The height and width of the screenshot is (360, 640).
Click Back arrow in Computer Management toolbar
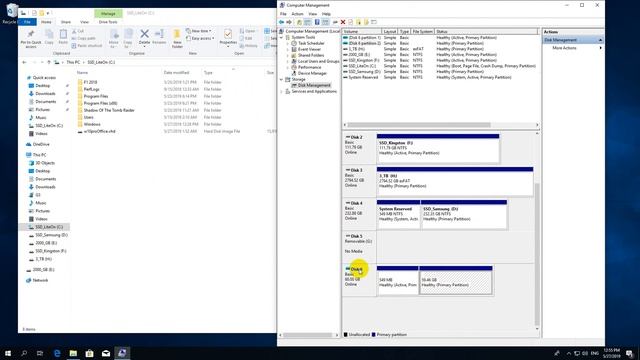click(282, 22)
